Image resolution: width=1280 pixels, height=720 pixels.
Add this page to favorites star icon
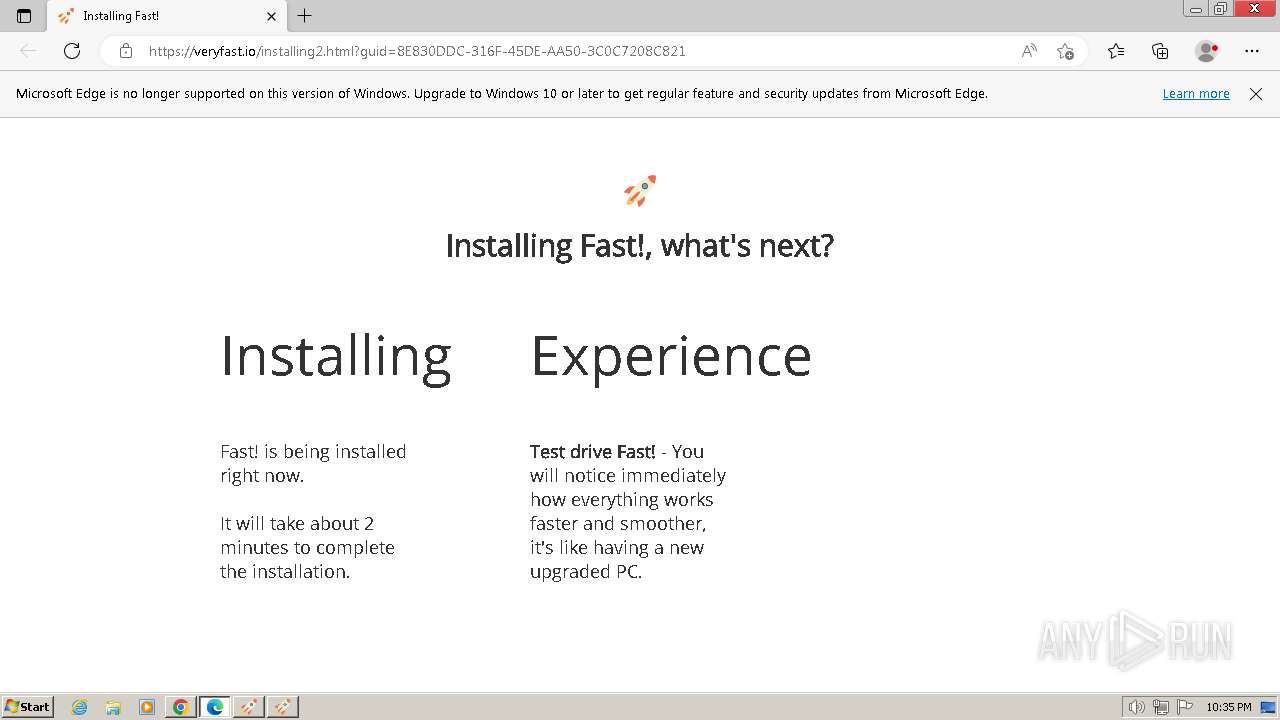point(1065,51)
